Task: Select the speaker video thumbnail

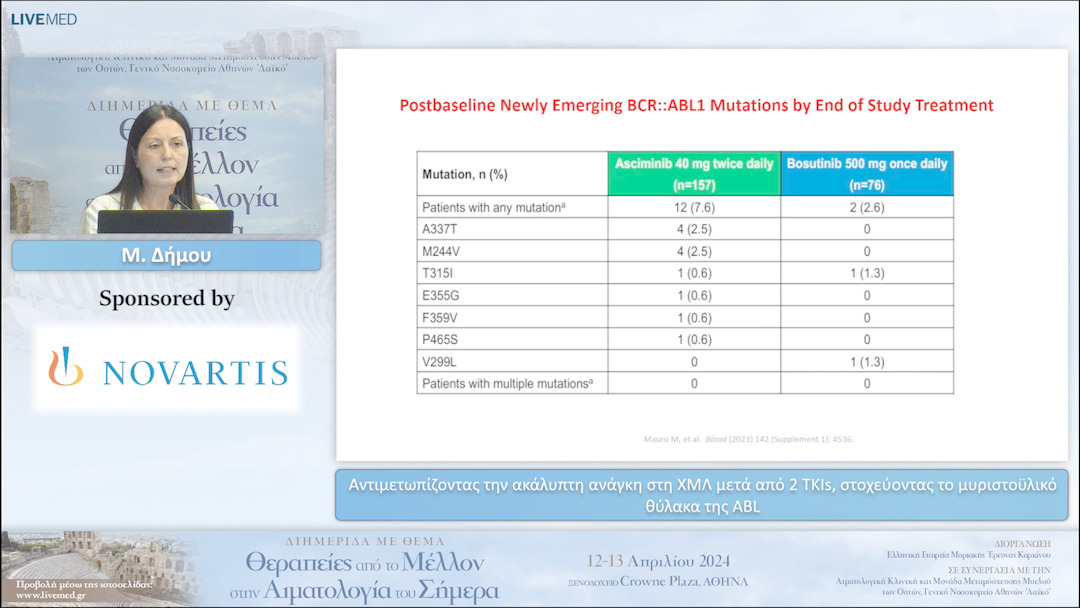Action: [166, 147]
